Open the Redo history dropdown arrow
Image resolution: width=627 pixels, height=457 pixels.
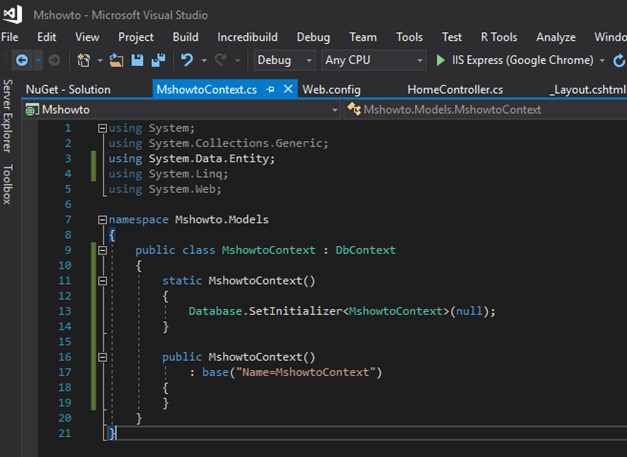pyautogui.click(x=238, y=60)
